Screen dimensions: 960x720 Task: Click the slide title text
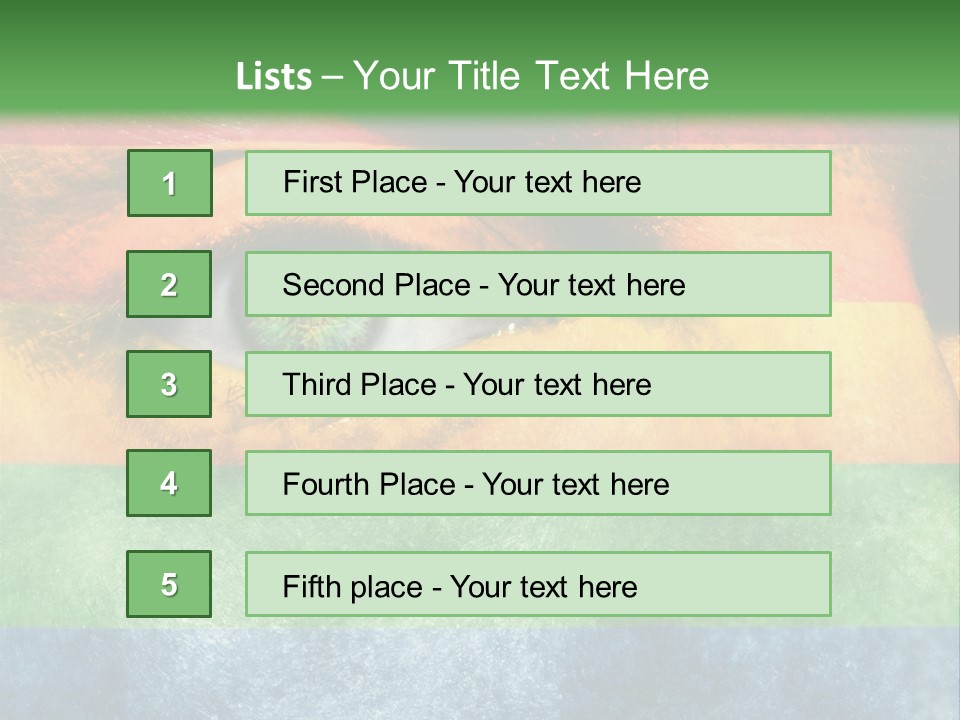point(472,76)
